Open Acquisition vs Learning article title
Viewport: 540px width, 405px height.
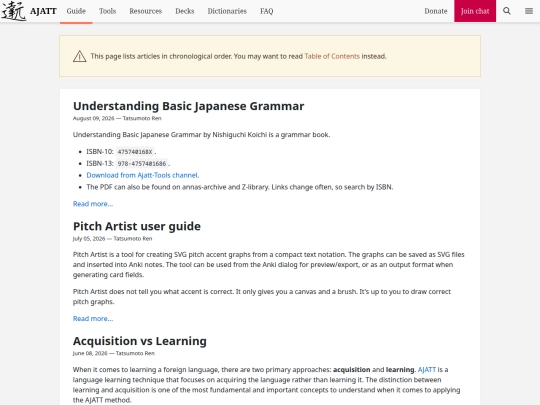pyautogui.click(x=139, y=341)
